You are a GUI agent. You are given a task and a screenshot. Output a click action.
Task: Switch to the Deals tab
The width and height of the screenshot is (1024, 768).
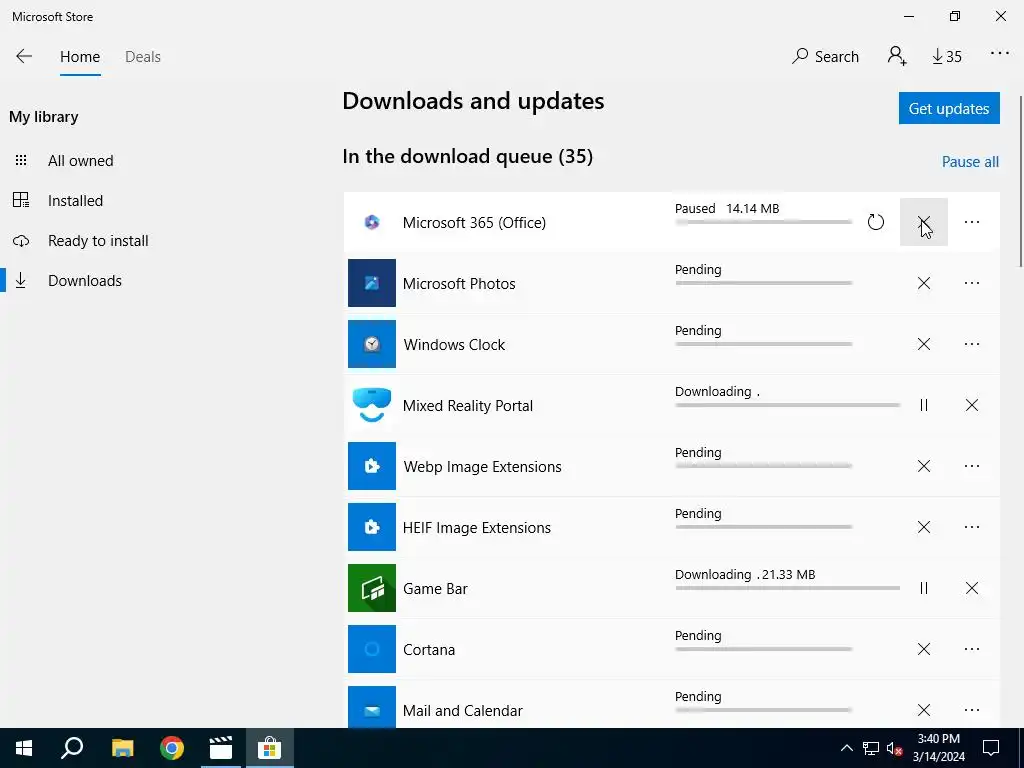(x=143, y=57)
